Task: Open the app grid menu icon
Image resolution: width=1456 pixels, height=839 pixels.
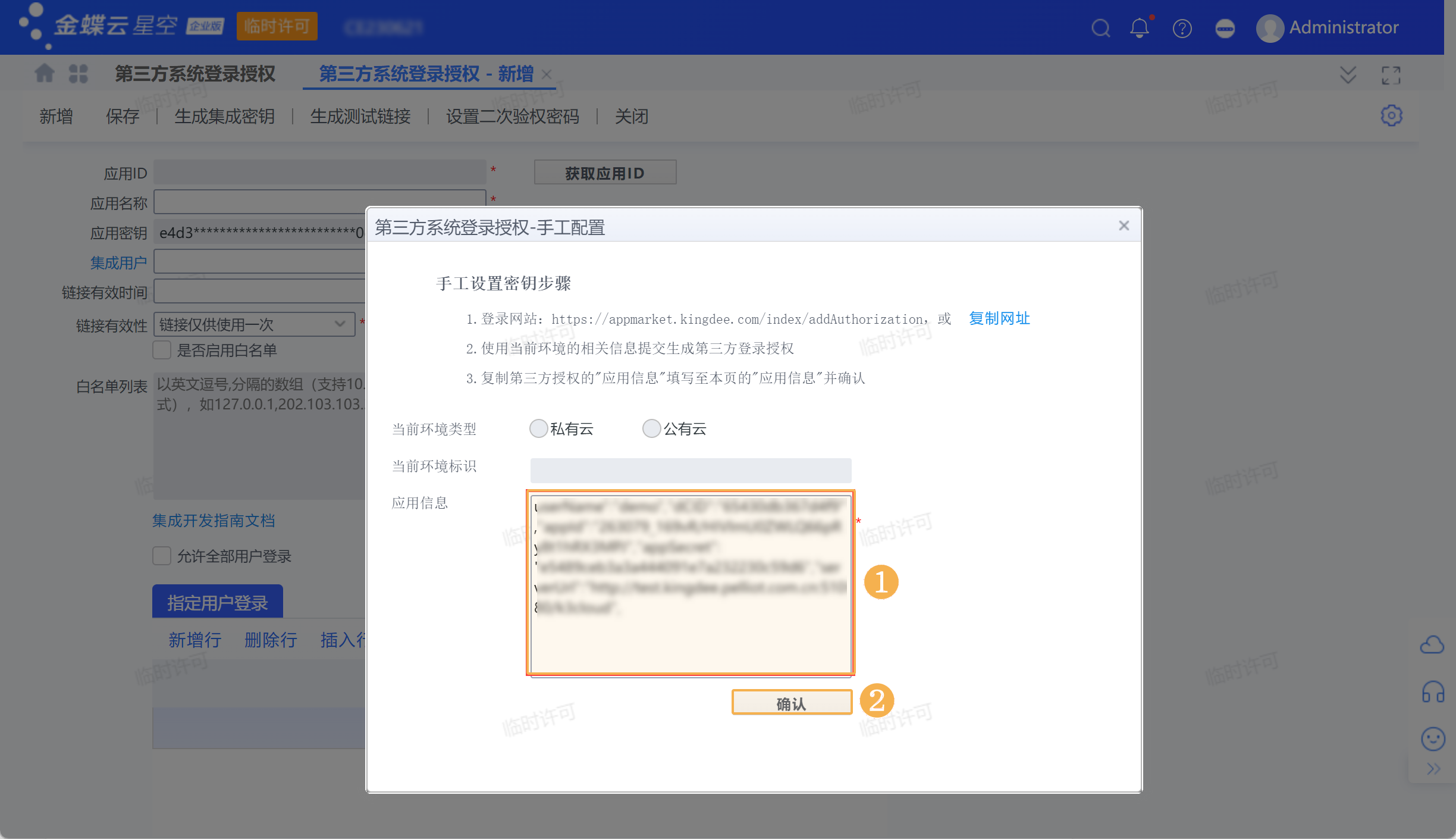Action: coord(78,74)
